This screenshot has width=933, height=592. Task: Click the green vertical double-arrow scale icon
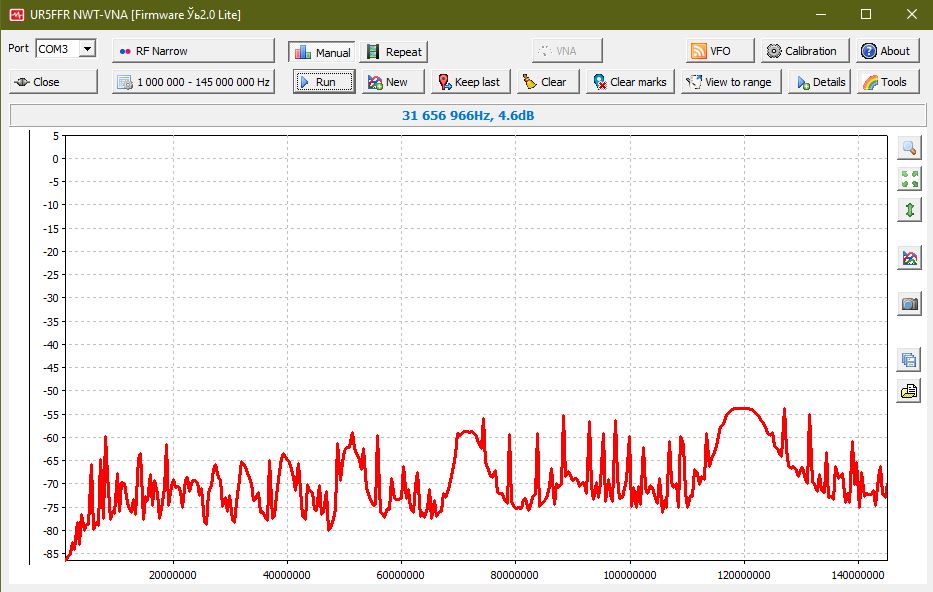coord(909,210)
